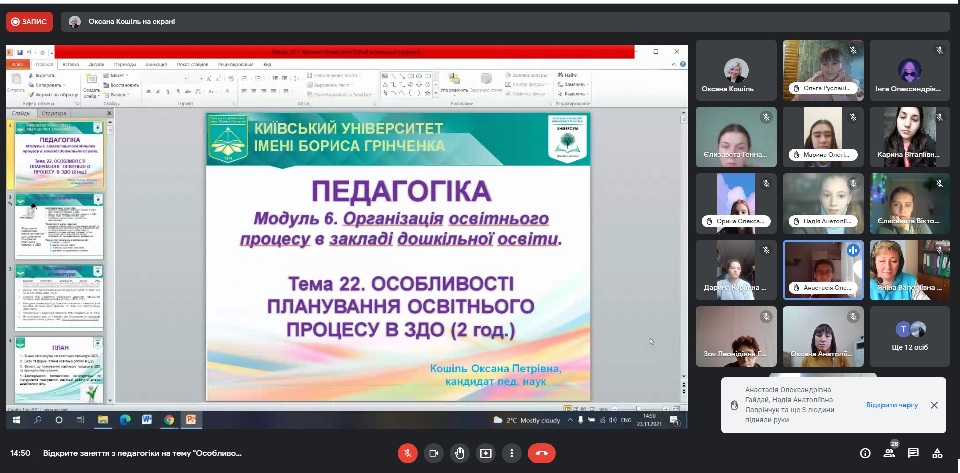Viewport: 960px width, 473px height.
Task: Switch to the Анимация ribbon tab
Action: tap(156, 64)
